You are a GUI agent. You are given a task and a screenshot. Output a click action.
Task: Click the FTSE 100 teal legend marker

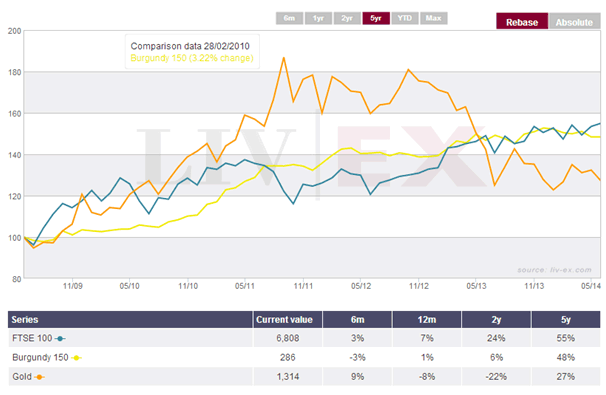coord(60,339)
